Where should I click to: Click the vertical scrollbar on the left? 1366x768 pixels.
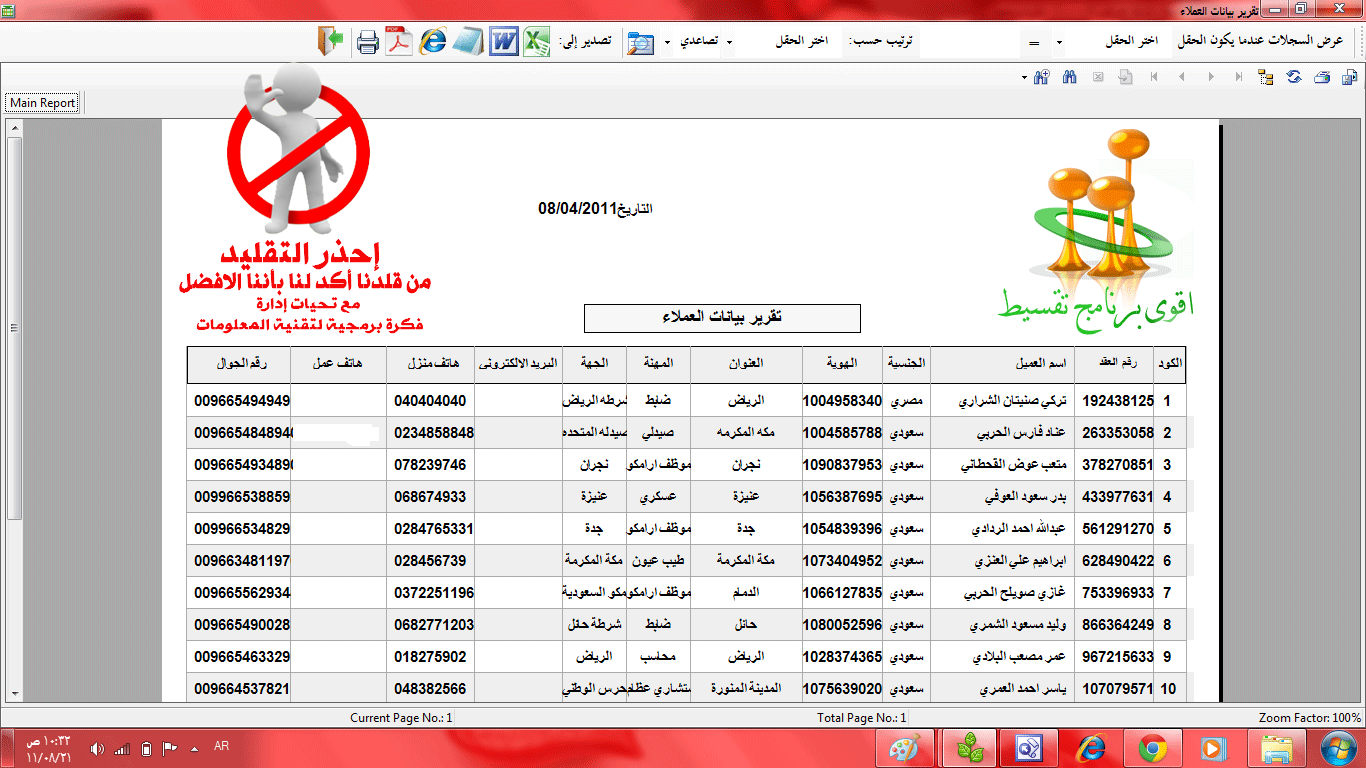click(x=14, y=328)
